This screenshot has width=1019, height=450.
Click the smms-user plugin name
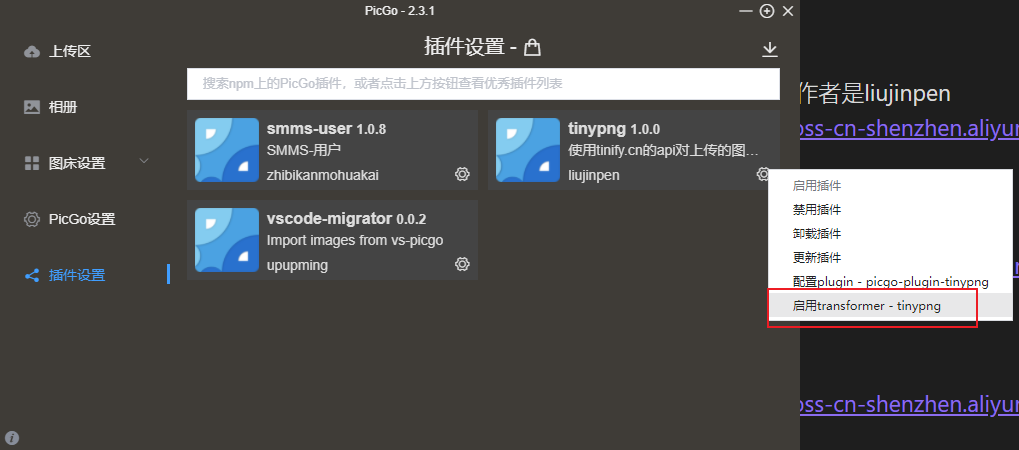[309, 129]
